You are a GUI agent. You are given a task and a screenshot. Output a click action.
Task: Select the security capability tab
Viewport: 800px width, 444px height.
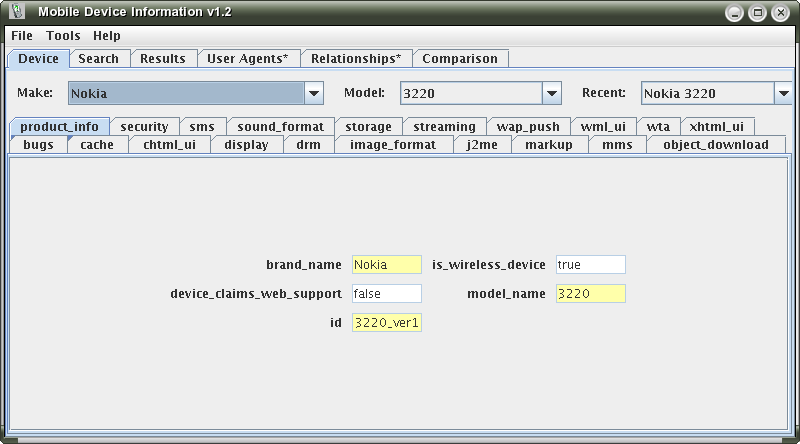144,127
